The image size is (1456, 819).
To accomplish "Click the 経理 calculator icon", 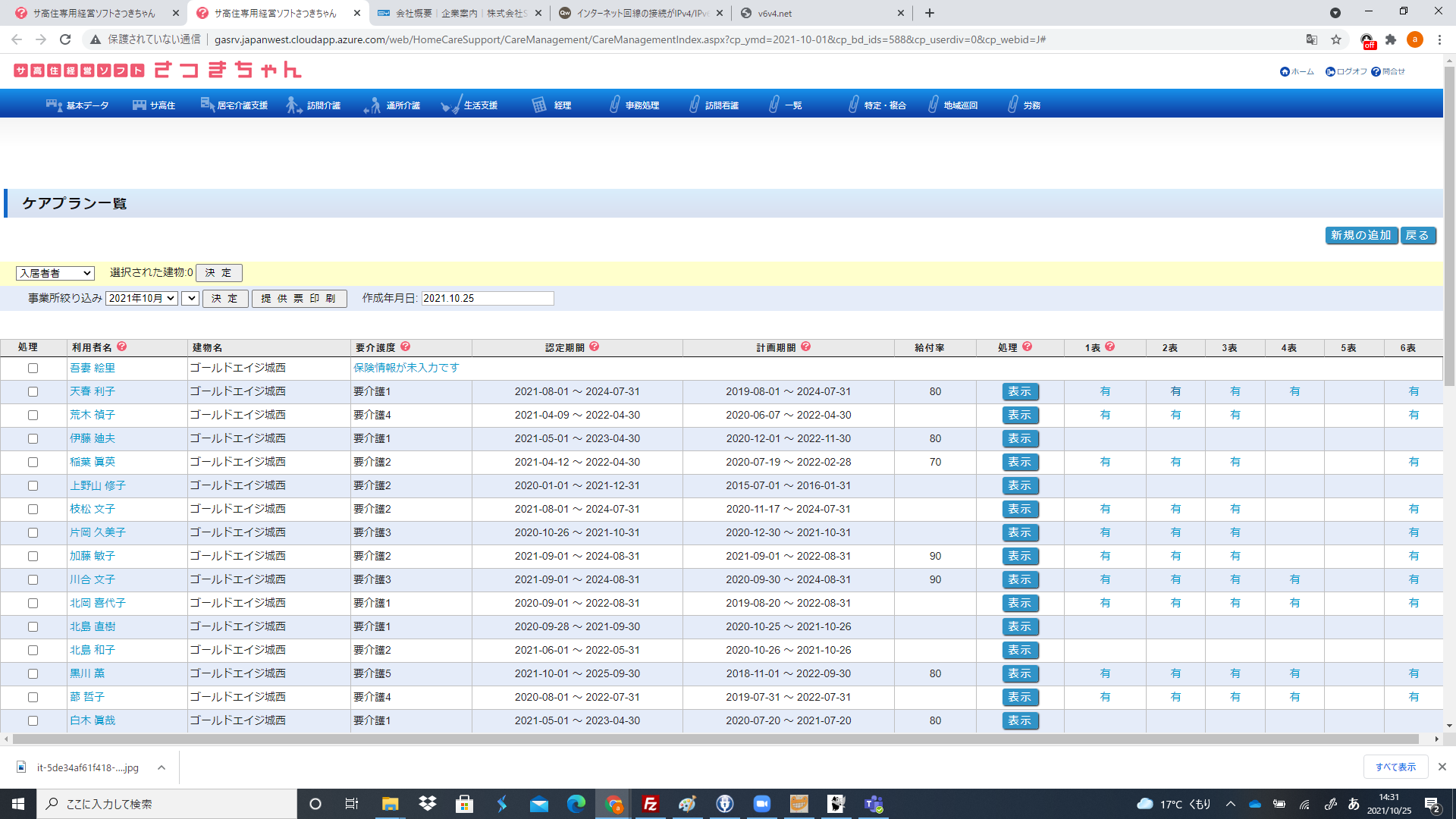I will (539, 105).
